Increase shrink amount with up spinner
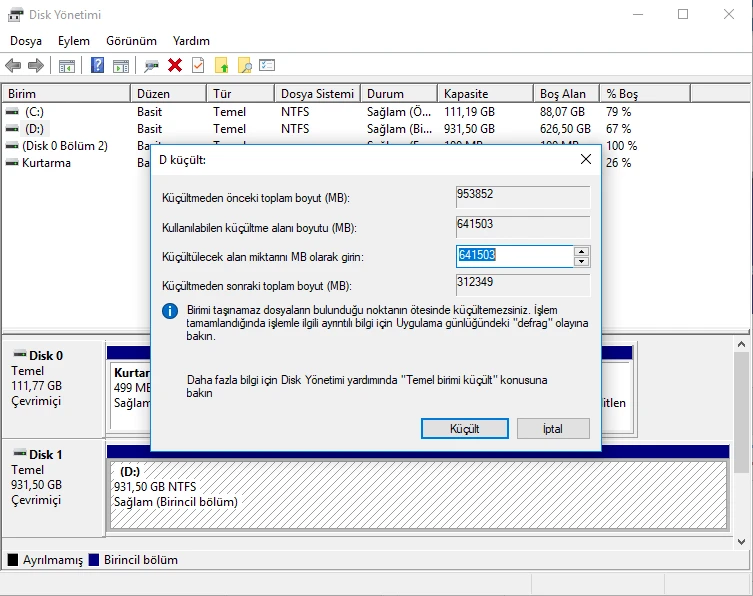The height and width of the screenshot is (596, 753). coord(582,252)
